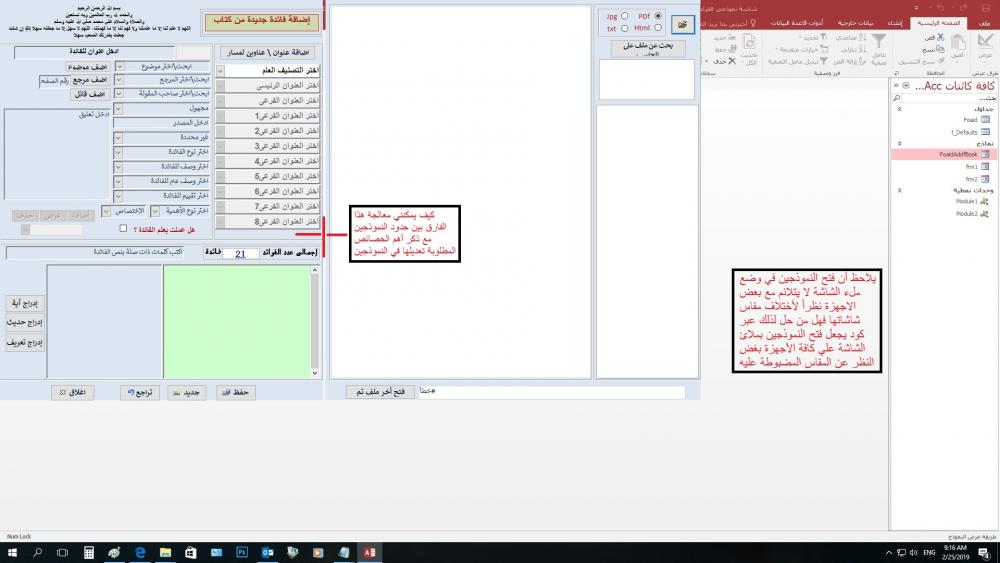
Task: Open Calculator from the taskbar
Action: tap(89, 552)
